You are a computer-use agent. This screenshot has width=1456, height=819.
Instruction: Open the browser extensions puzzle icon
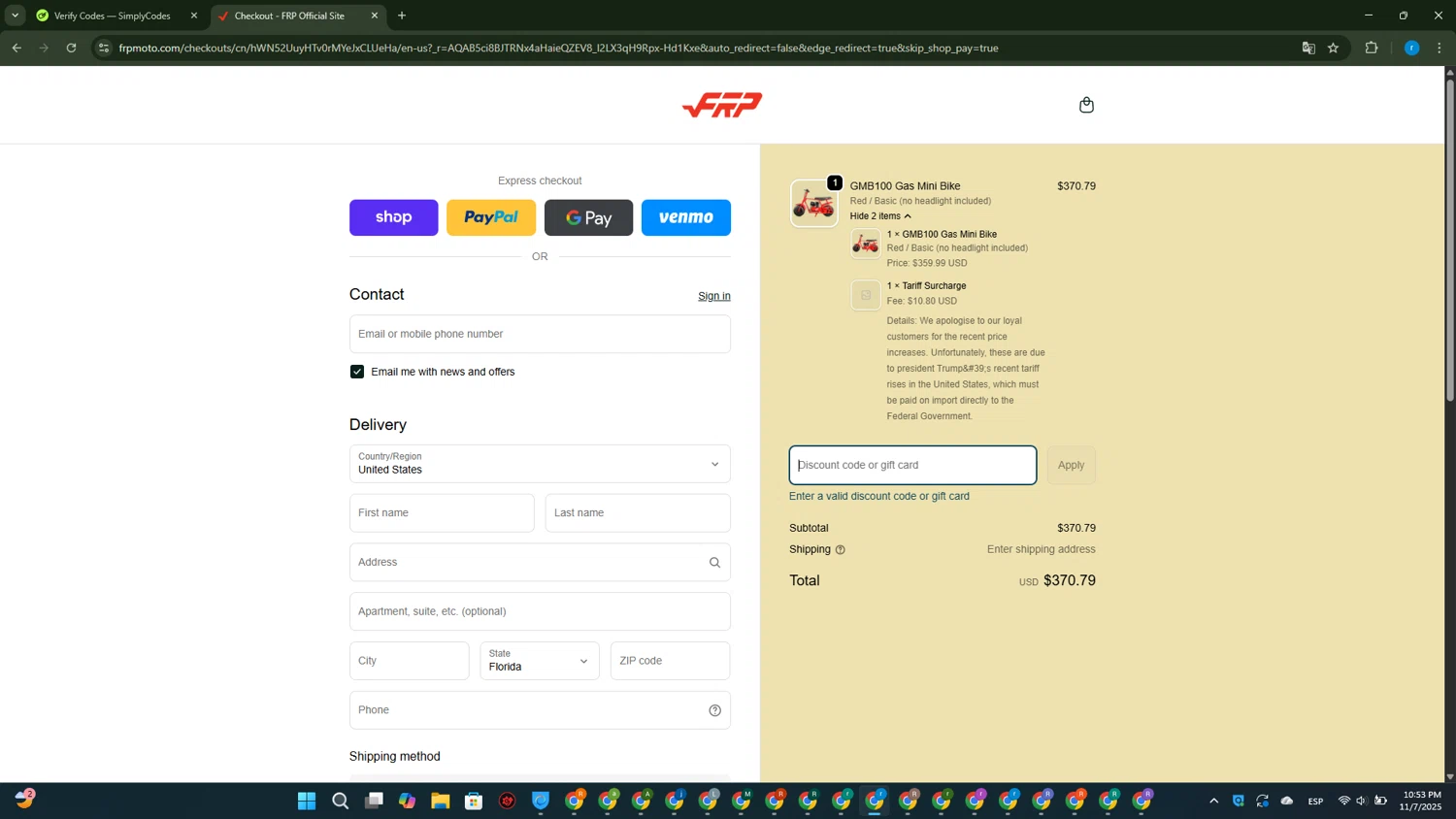pyautogui.click(x=1372, y=48)
